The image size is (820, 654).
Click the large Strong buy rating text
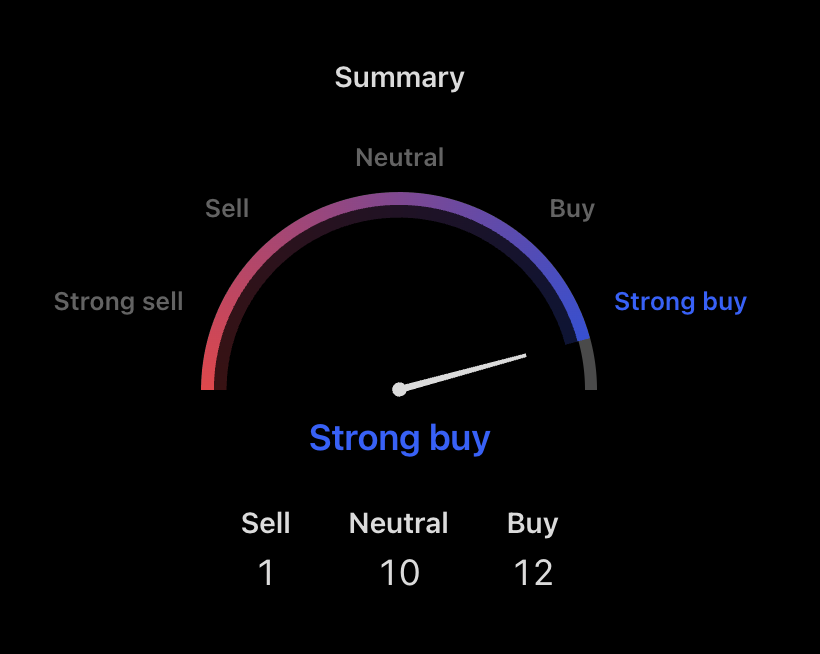(400, 438)
